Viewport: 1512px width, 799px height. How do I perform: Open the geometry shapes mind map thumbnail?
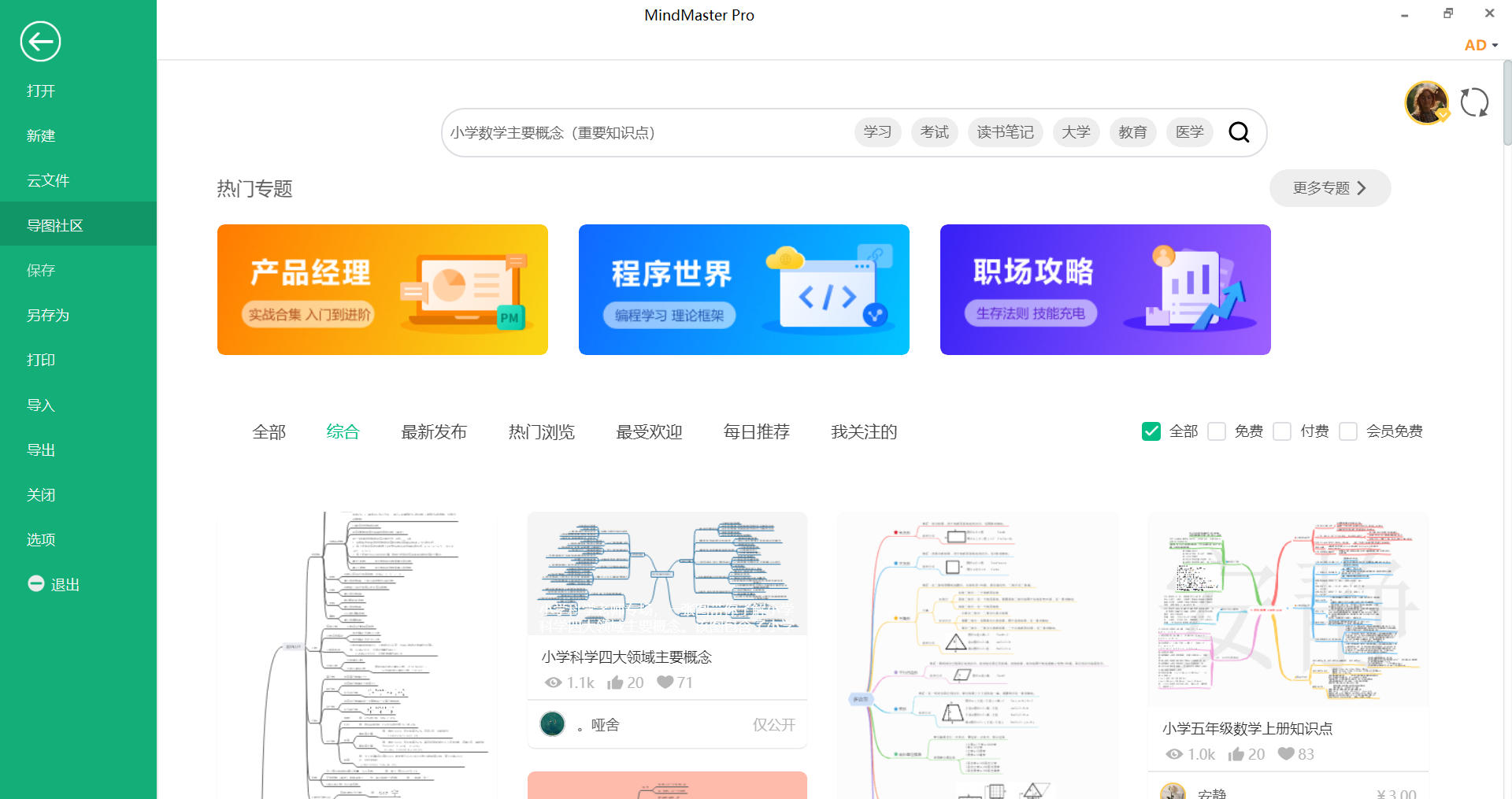978,655
